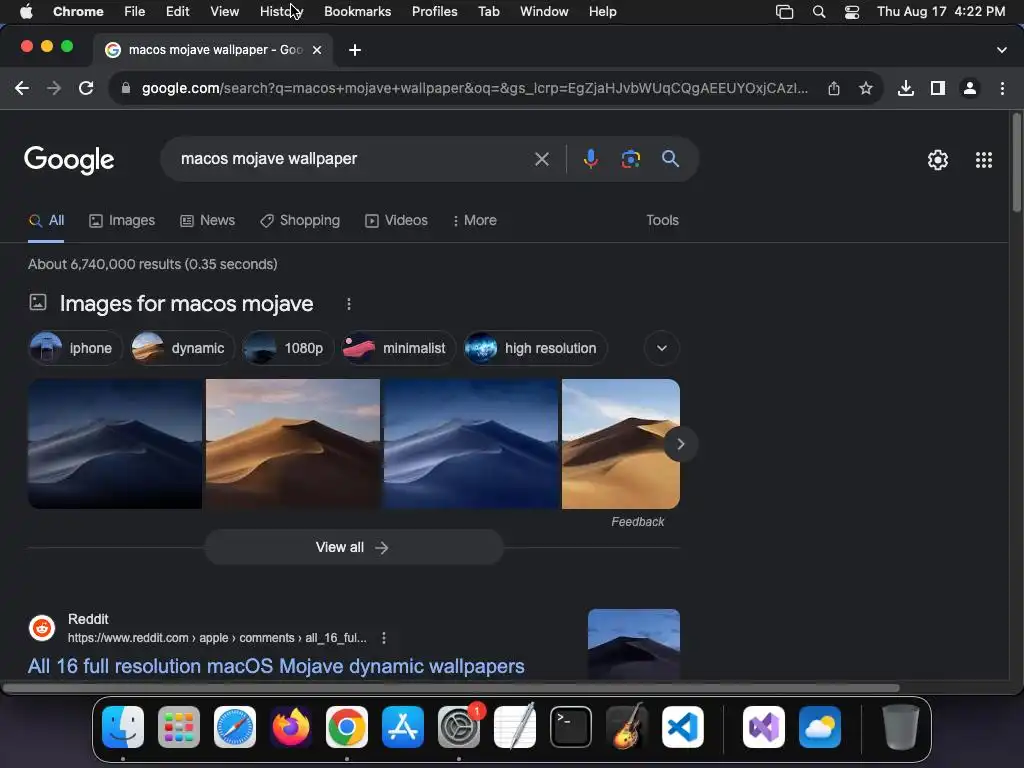Search by image with Google Lens
This screenshot has width=1024, height=768.
point(630,159)
